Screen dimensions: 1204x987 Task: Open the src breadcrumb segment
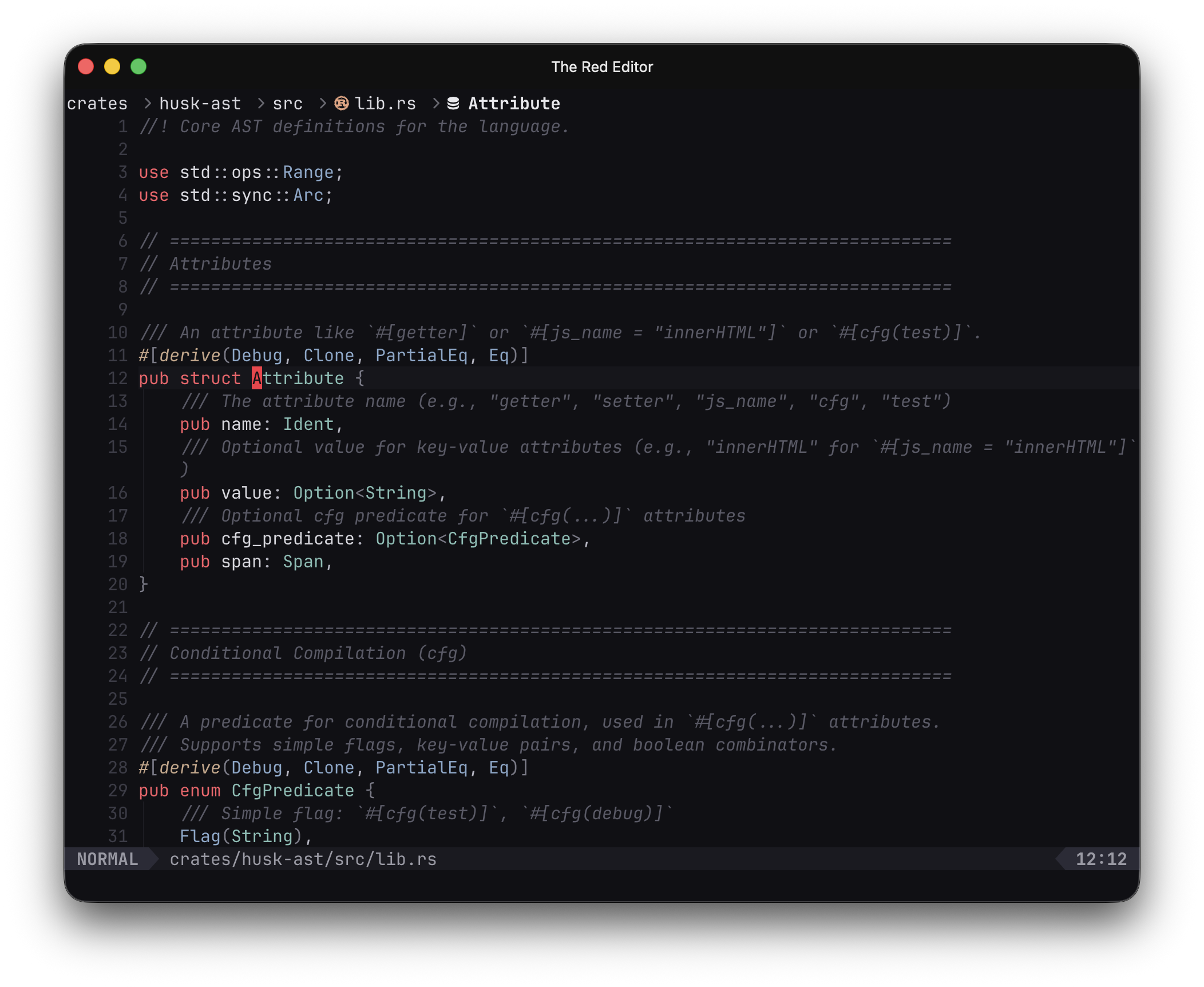click(287, 104)
